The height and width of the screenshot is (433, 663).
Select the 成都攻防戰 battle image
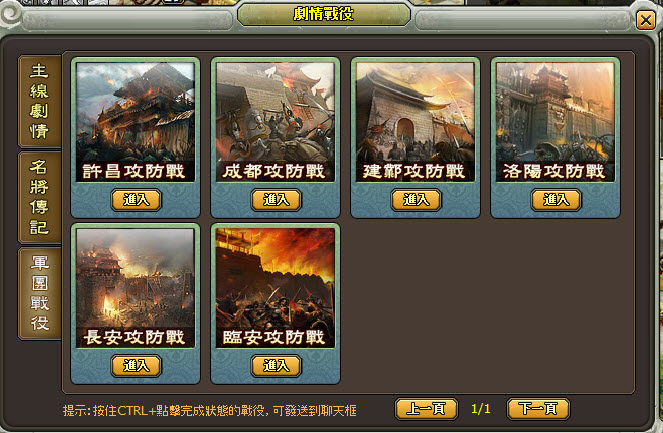click(x=275, y=122)
